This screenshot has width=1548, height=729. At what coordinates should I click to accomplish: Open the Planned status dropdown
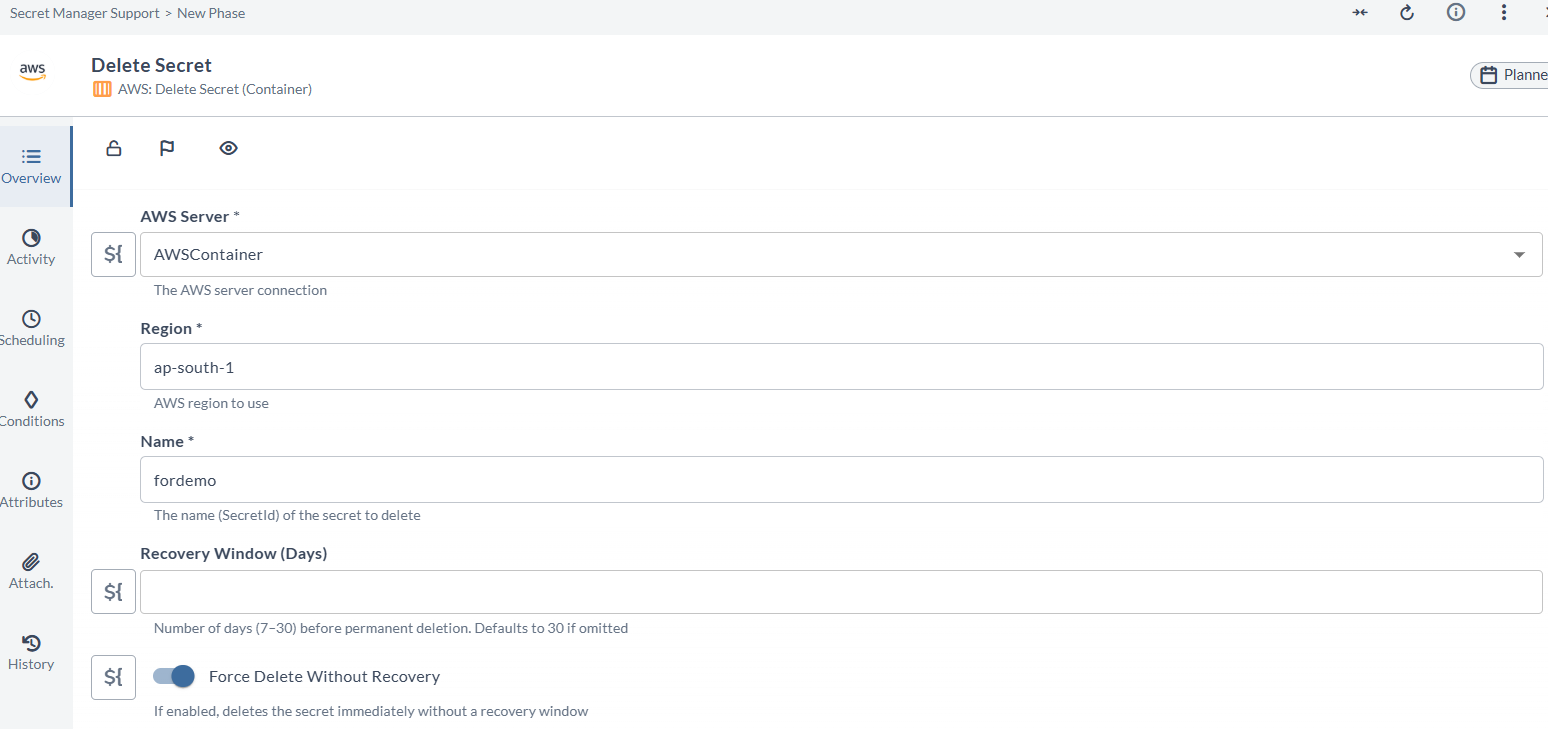[1512, 75]
